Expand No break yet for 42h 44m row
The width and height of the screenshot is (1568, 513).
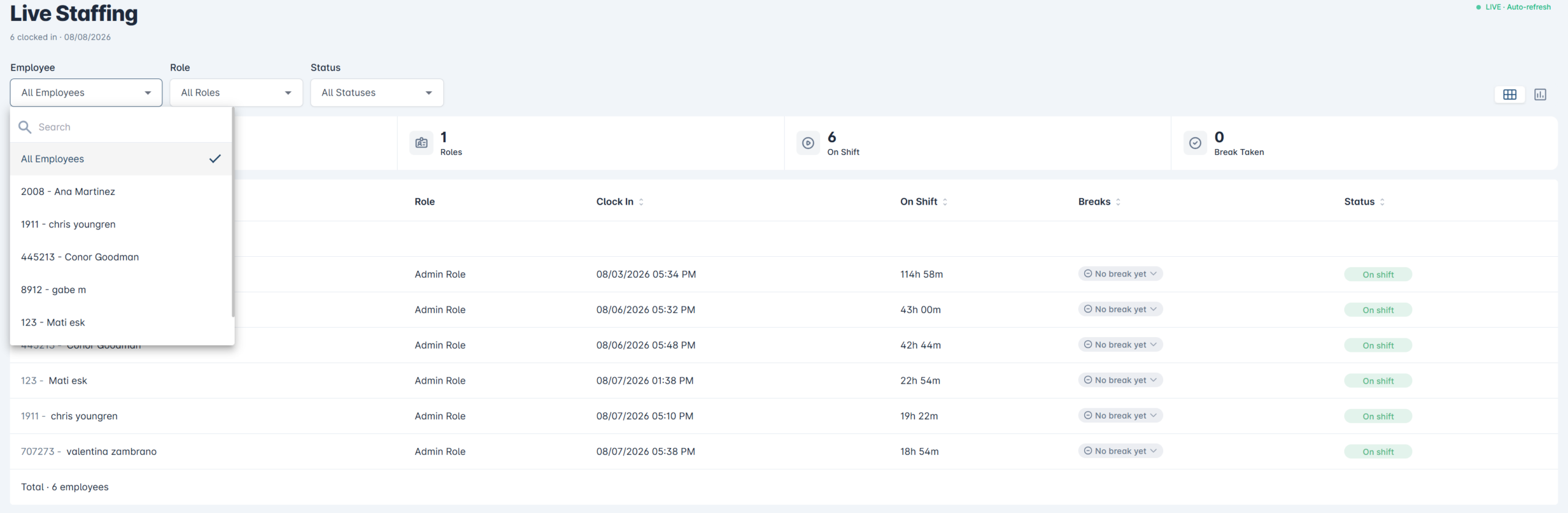[1120, 345]
